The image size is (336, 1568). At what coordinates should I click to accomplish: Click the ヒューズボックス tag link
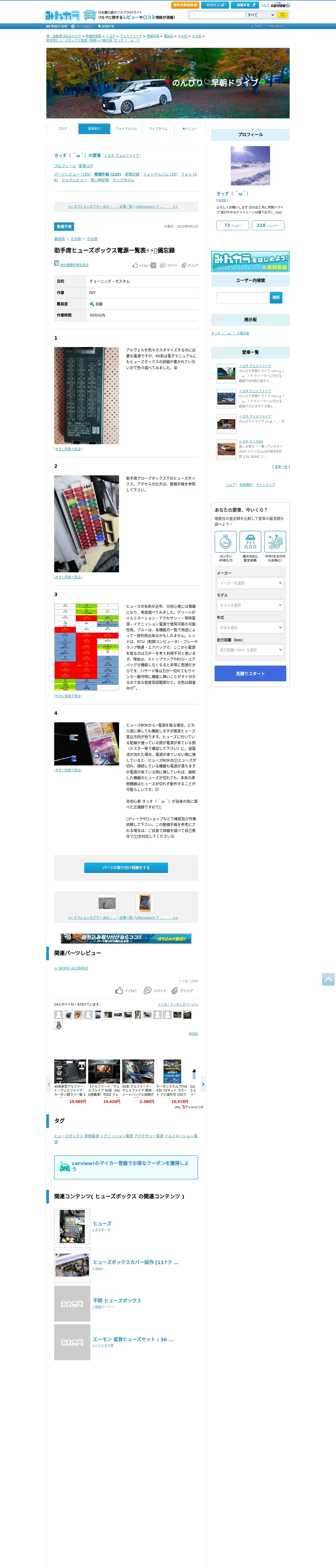tap(68, 1136)
